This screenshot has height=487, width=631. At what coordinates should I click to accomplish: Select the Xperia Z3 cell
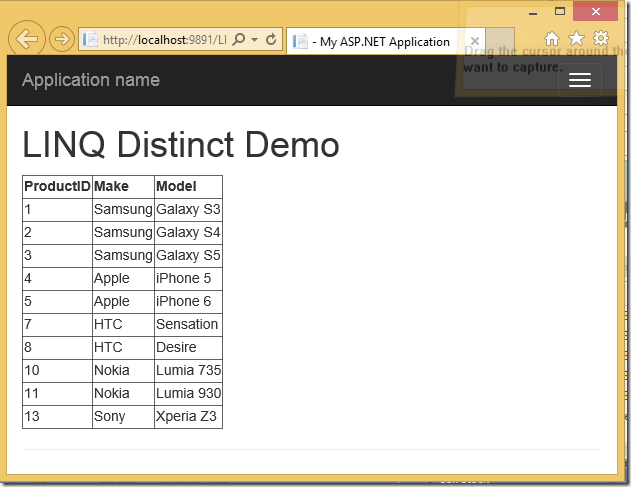click(x=188, y=417)
